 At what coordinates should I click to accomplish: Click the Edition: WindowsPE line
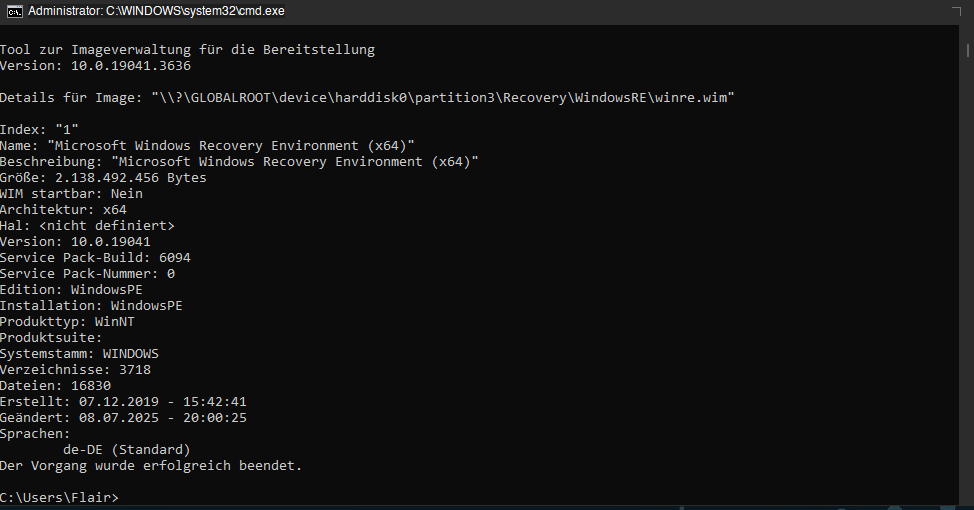tap(71, 289)
